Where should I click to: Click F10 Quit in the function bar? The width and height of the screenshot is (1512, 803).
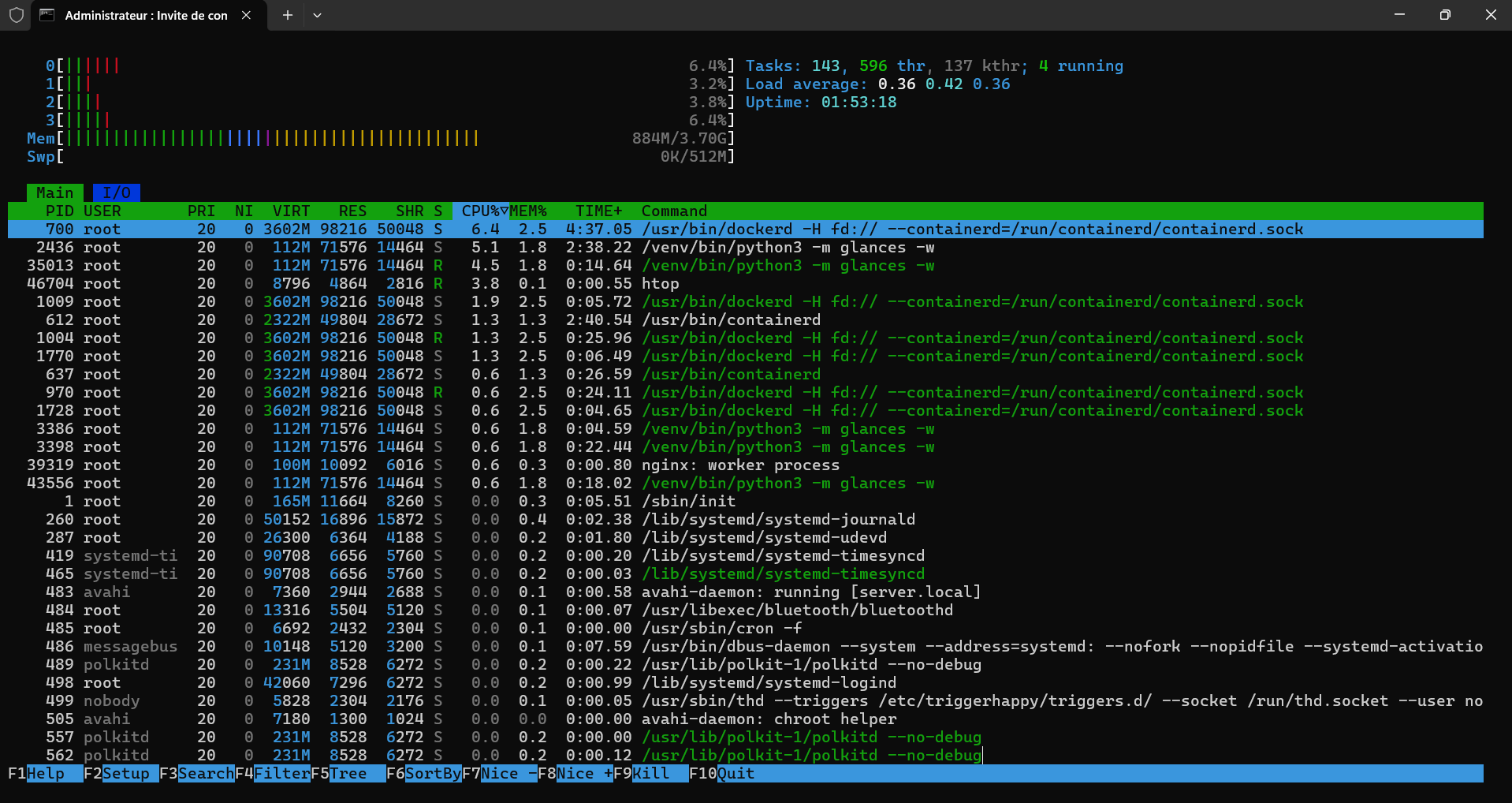click(722, 773)
